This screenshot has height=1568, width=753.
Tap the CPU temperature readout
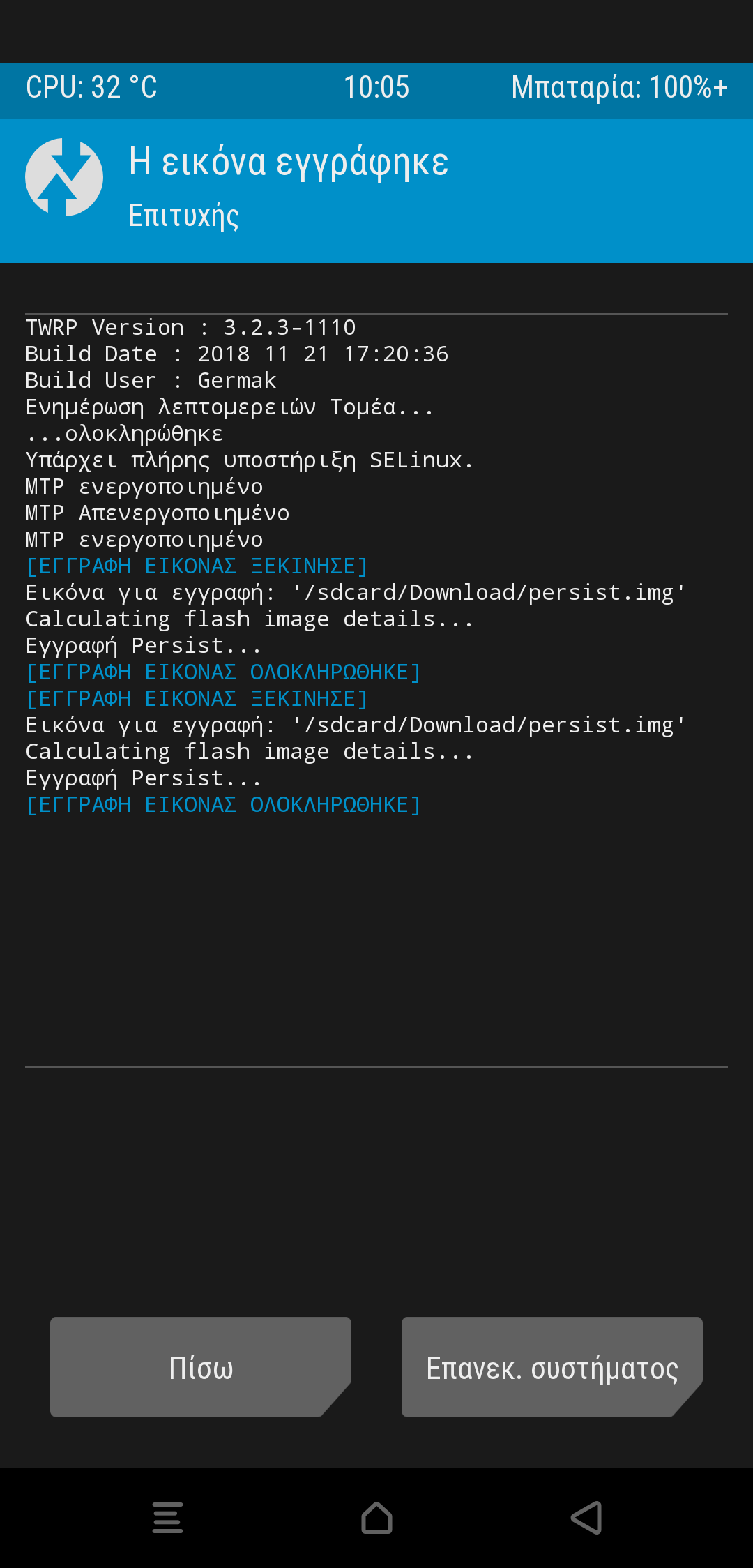(x=91, y=88)
